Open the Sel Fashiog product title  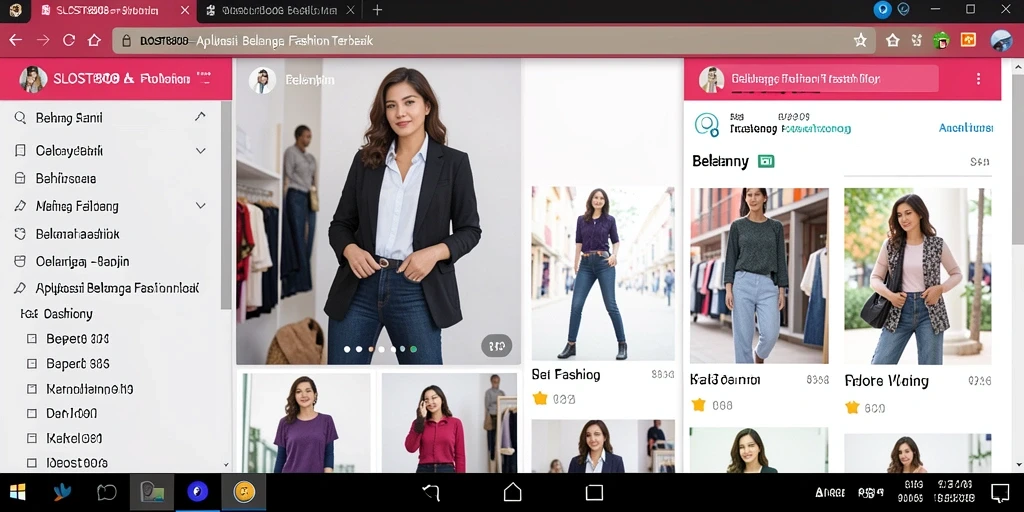coord(566,375)
